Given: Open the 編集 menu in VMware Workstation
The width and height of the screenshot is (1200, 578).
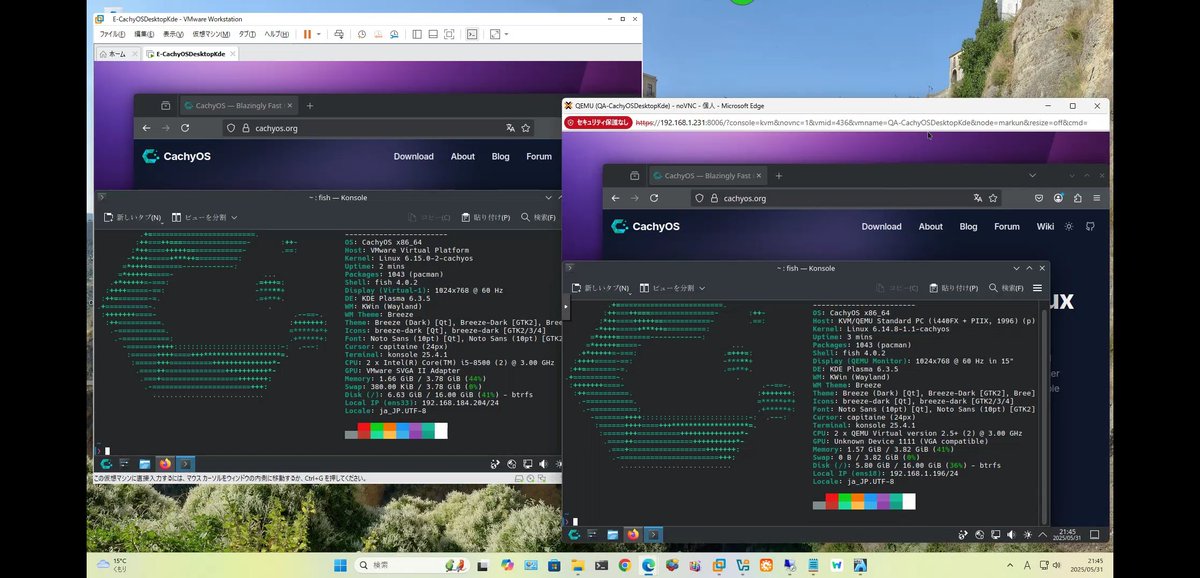Looking at the screenshot, I should coord(143,34).
